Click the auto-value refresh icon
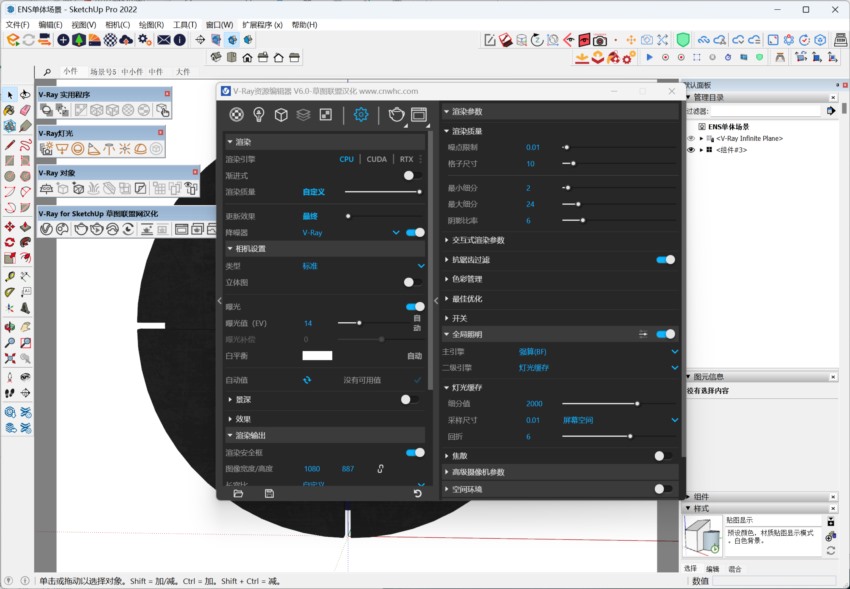 click(x=307, y=380)
